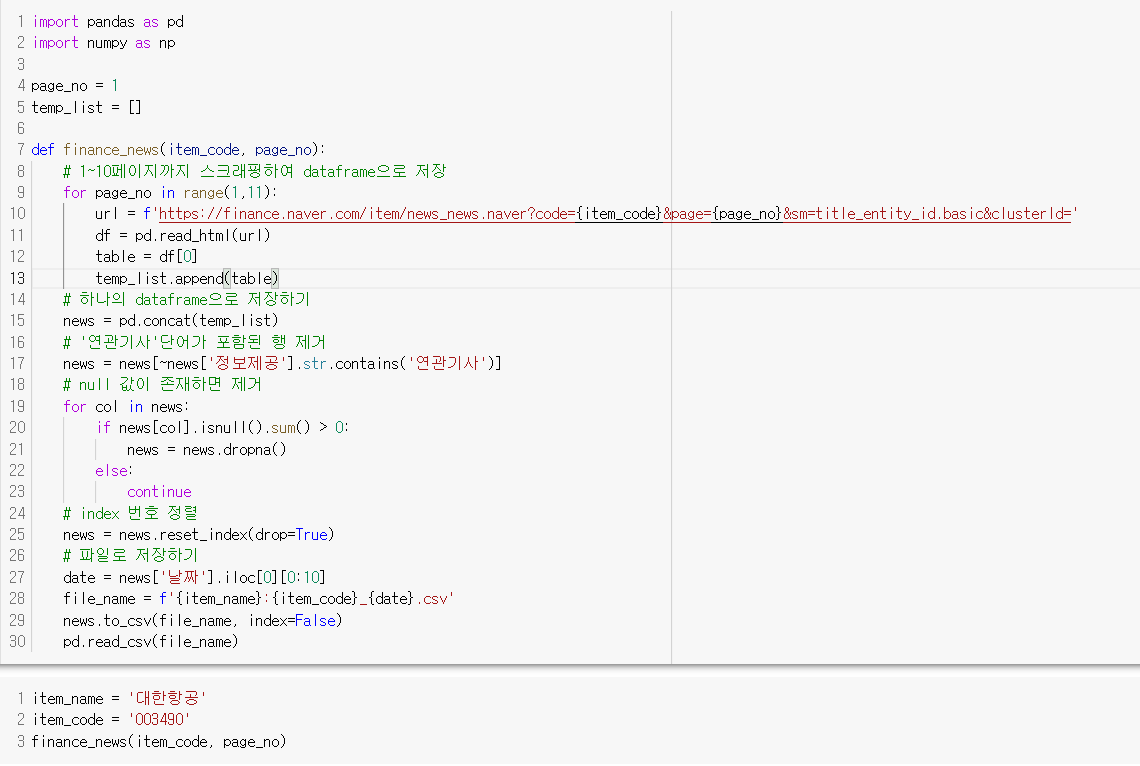Click 'table = df[0]' line

(x=146, y=257)
